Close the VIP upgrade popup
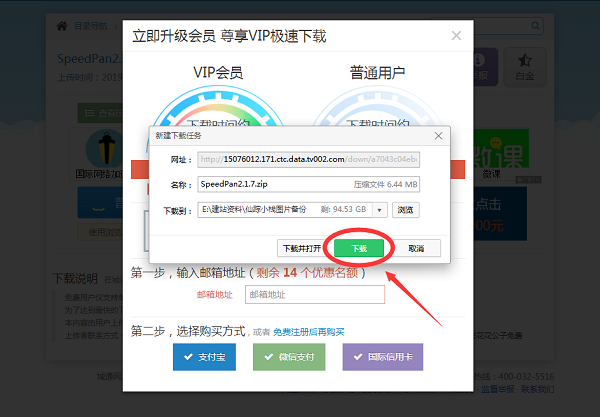 click(x=456, y=36)
